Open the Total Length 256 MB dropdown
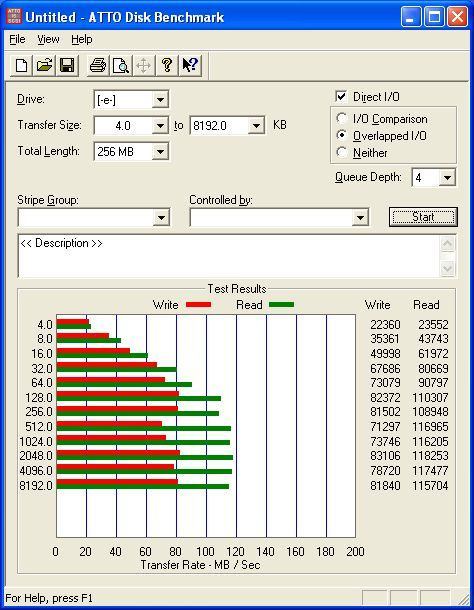Screen dimensions: 474x610 [x=160, y=152]
